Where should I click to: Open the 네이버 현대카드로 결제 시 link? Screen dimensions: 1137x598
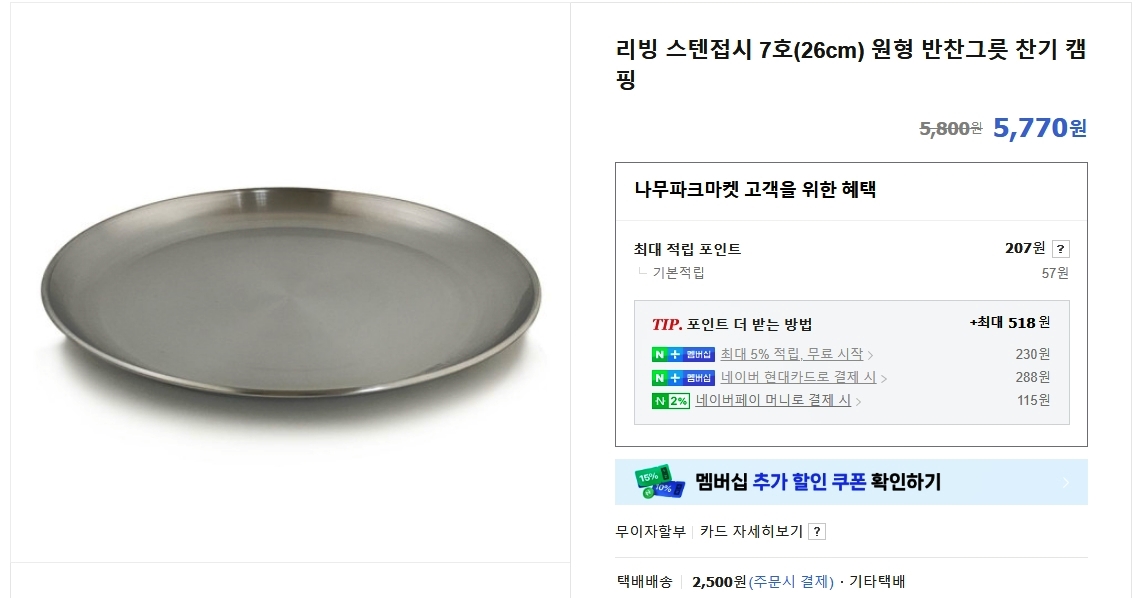[x=798, y=377]
